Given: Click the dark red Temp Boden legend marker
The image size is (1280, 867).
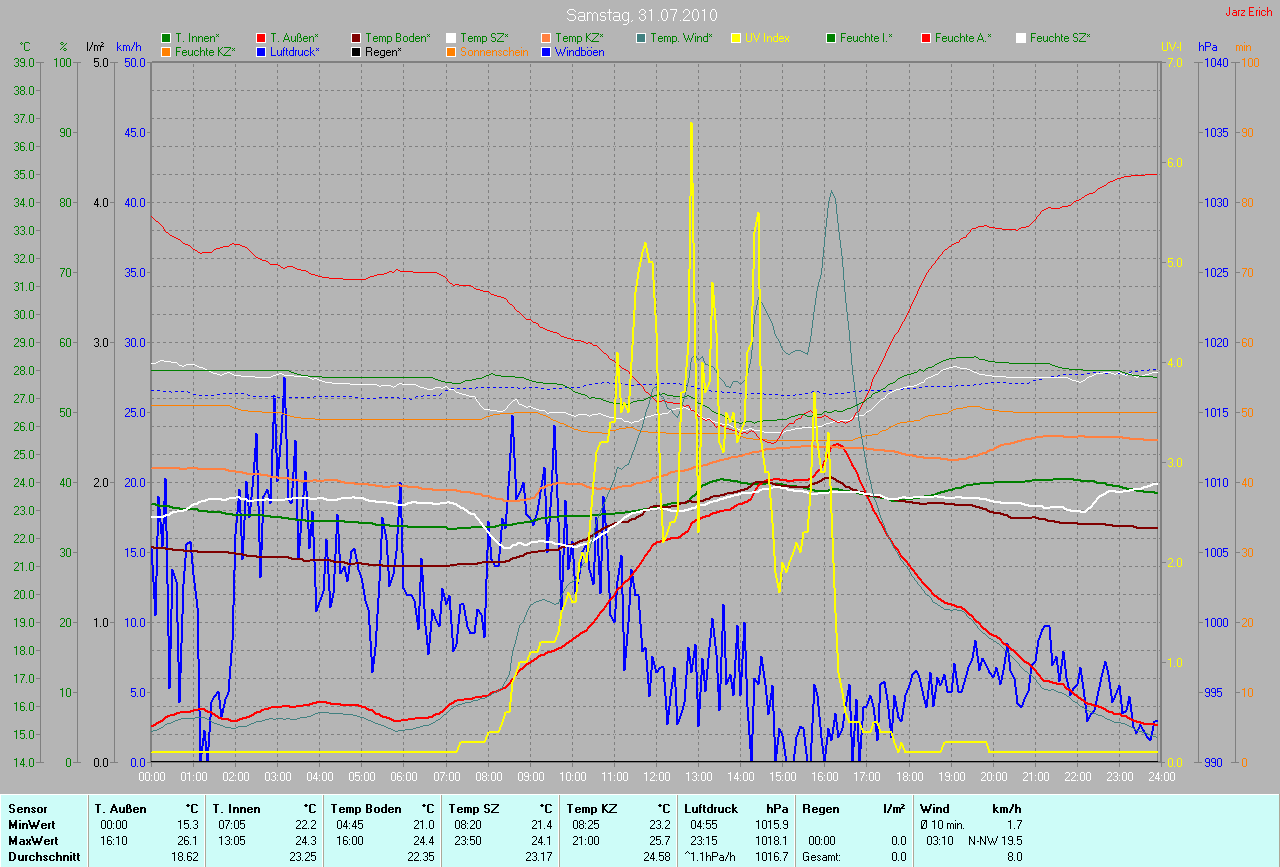Looking at the screenshot, I should coord(356,38).
